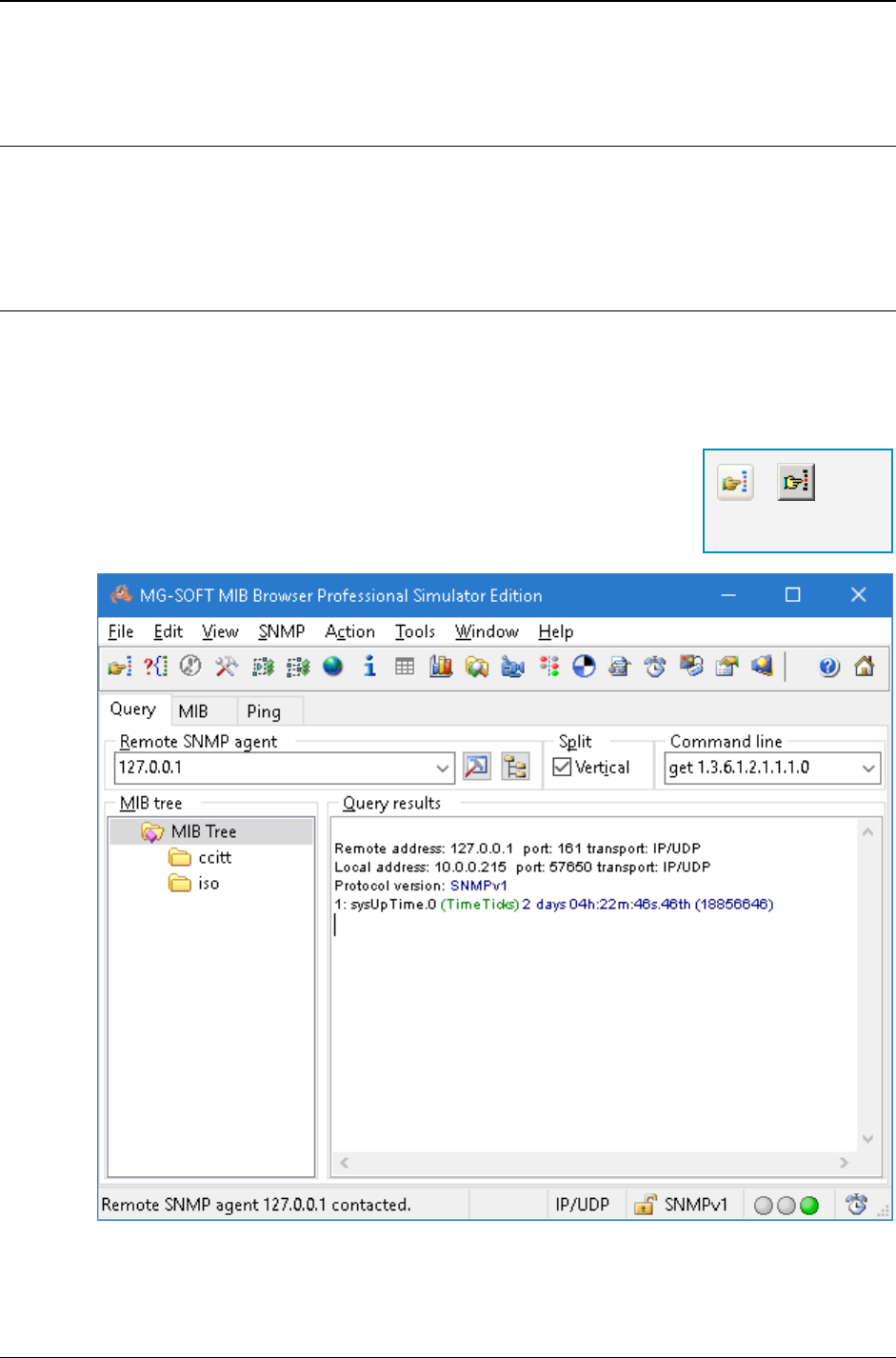Open the Edit menu
This screenshot has height=1358, width=896.
169,631
